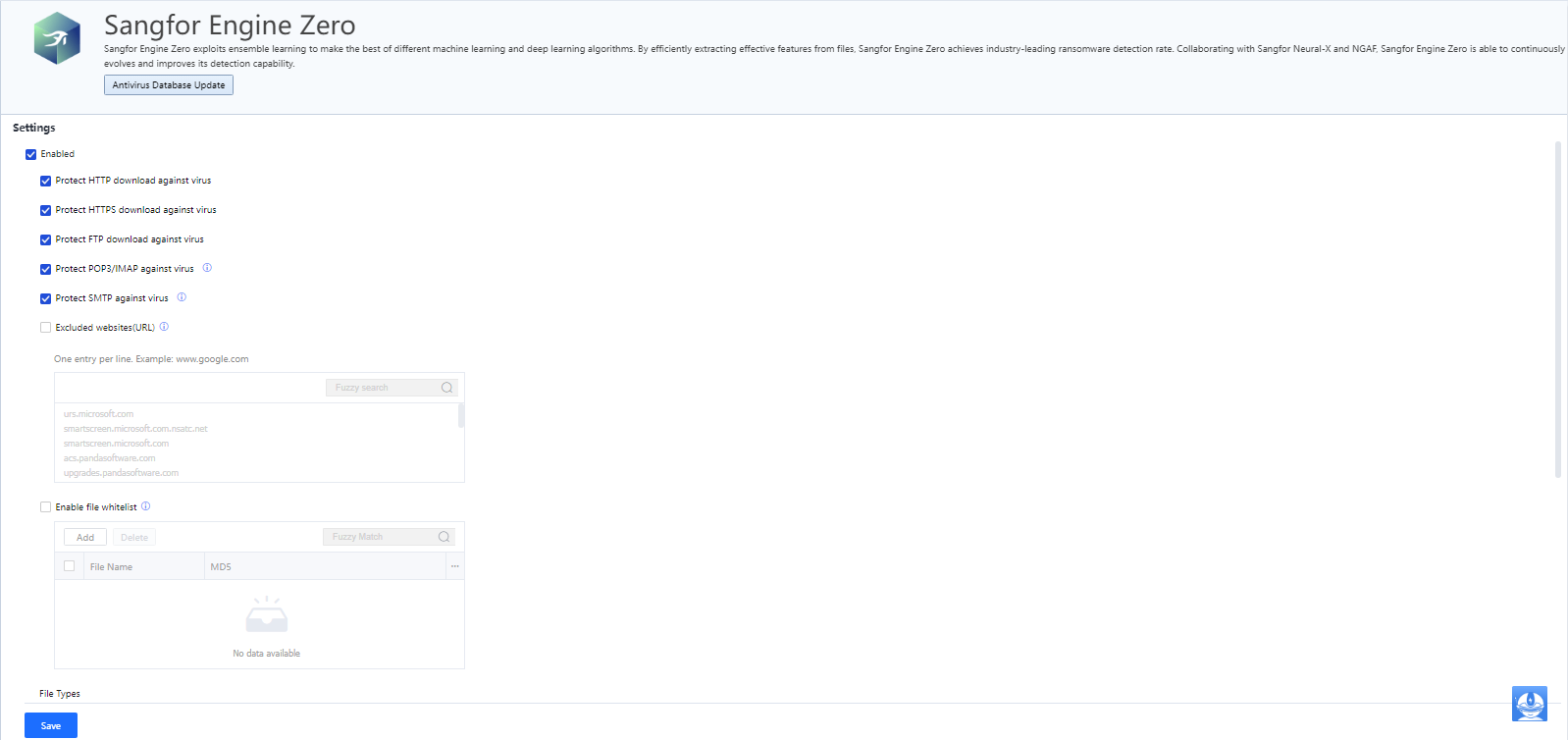Image resolution: width=1568 pixels, height=740 pixels.
Task: Click info icon beside Excluded websites(URL)
Action: [x=164, y=327]
